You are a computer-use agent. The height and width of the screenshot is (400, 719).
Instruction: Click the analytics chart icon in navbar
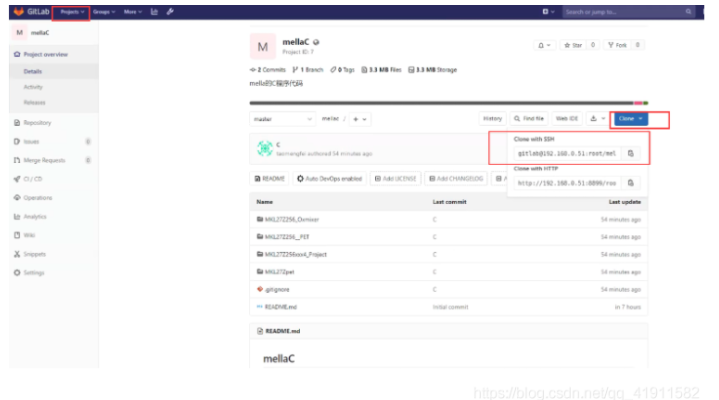point(154,12)
